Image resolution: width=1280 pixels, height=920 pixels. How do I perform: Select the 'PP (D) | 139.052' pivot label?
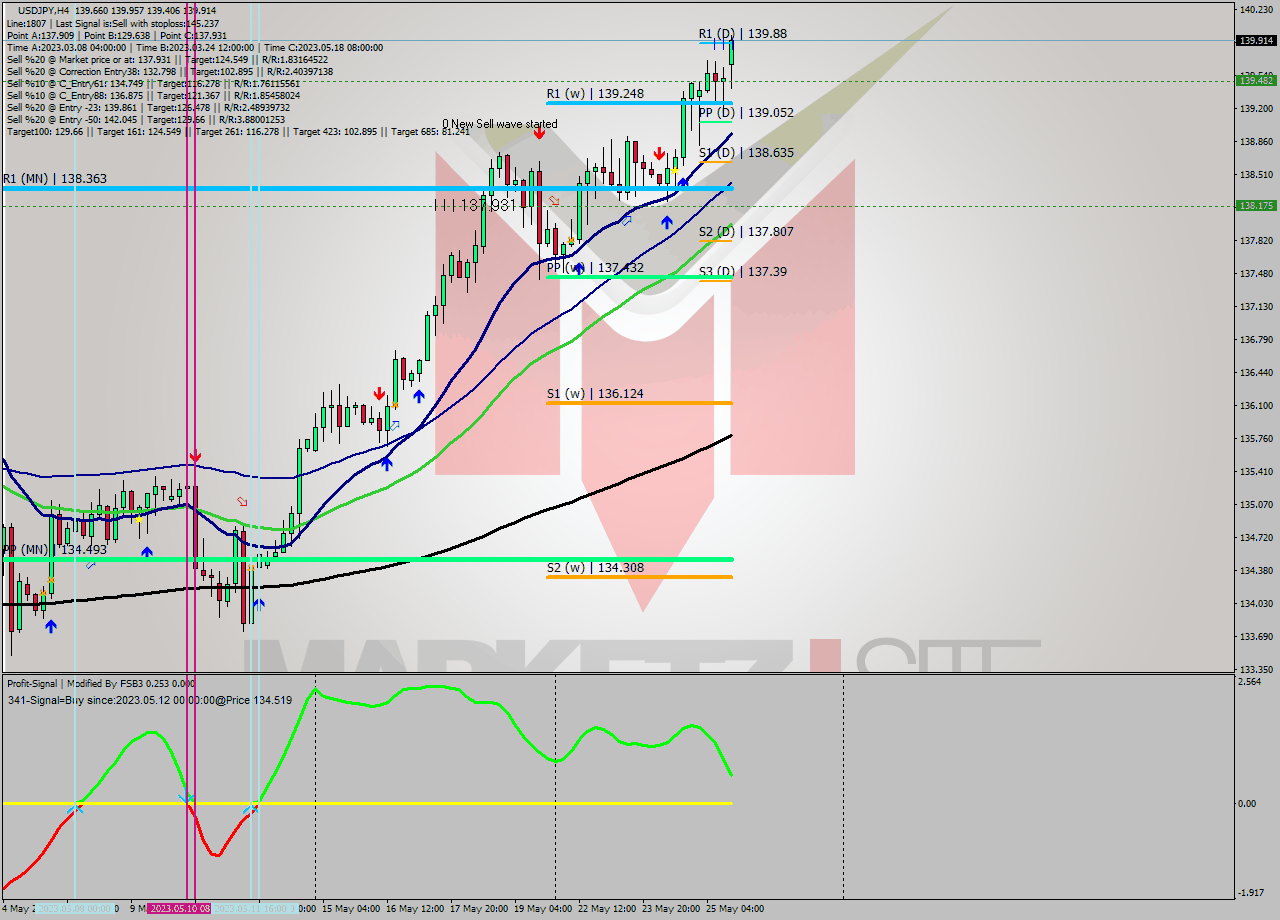coord(746,113)
